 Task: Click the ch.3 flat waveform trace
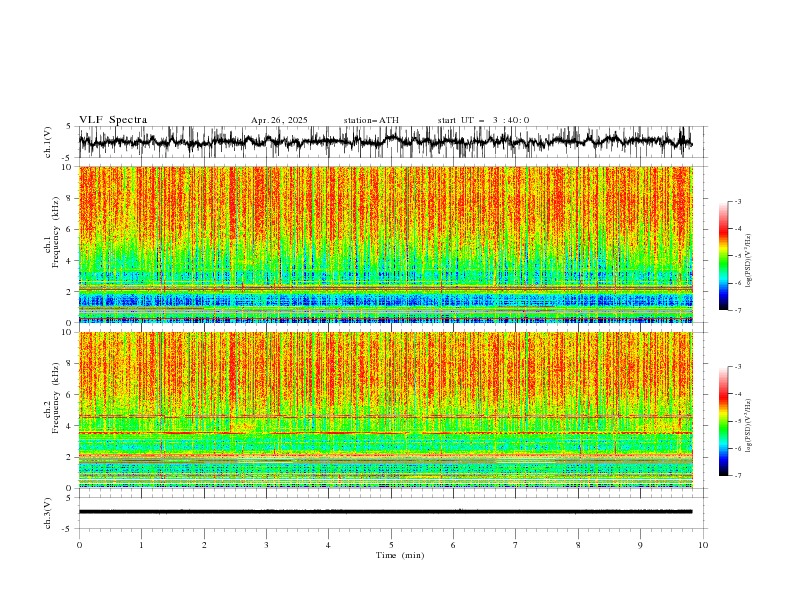point(385,512)
